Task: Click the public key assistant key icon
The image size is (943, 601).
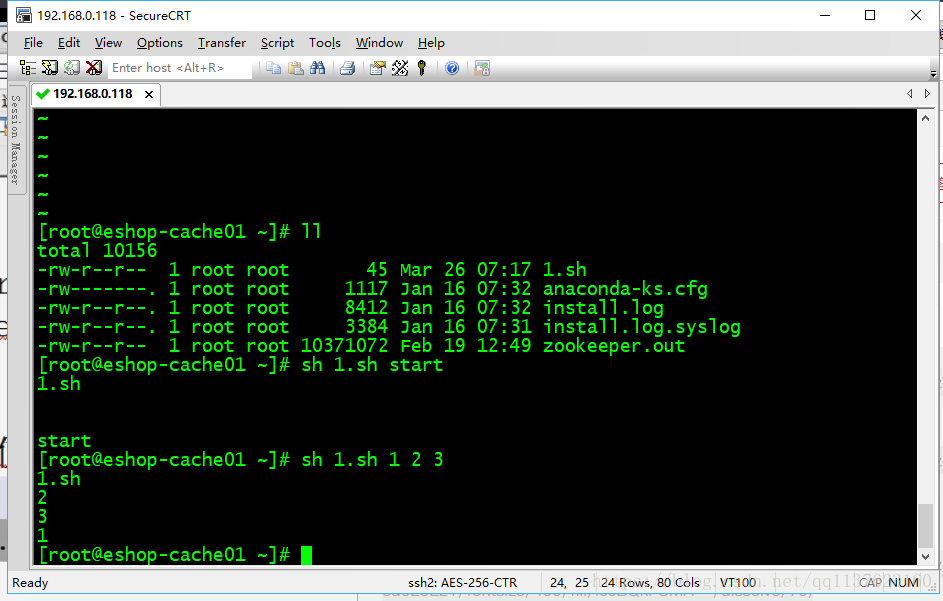Action: [422, 68]
